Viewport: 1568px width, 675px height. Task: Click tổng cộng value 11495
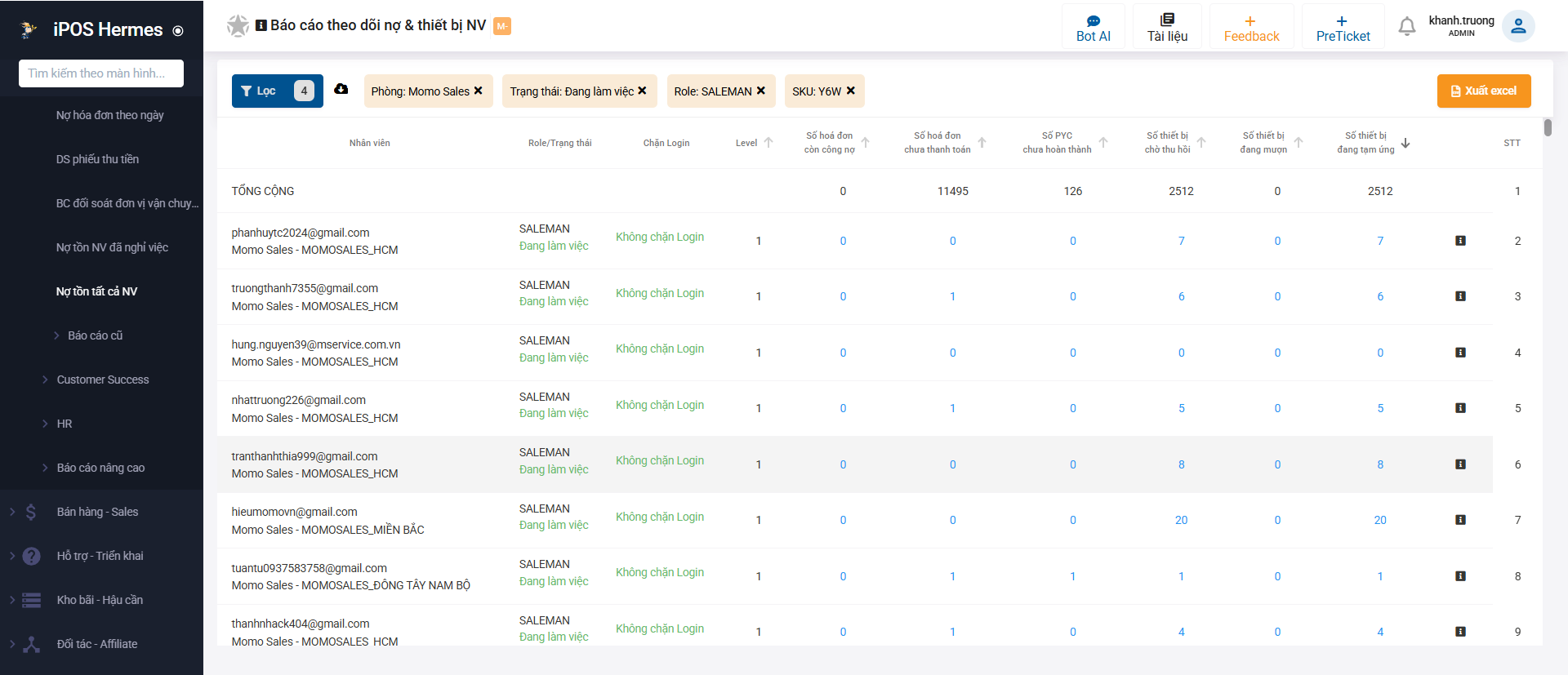coord(952,191)
